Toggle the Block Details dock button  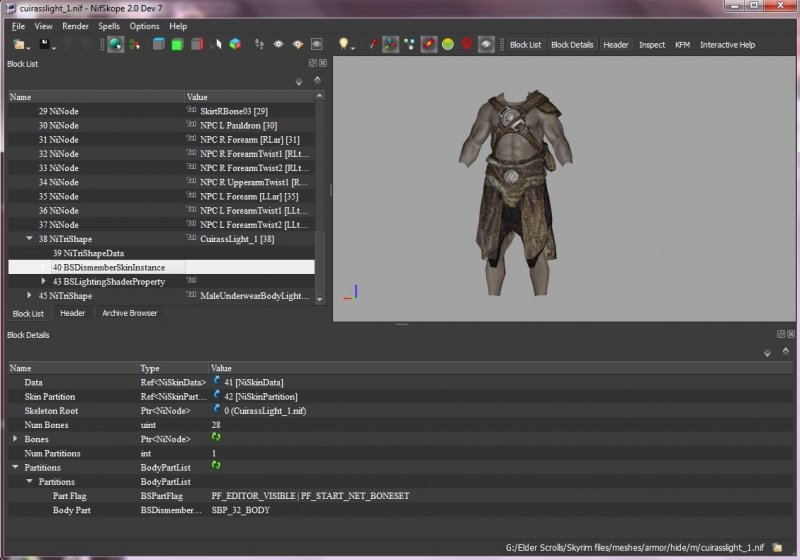(x=572, y=45)
